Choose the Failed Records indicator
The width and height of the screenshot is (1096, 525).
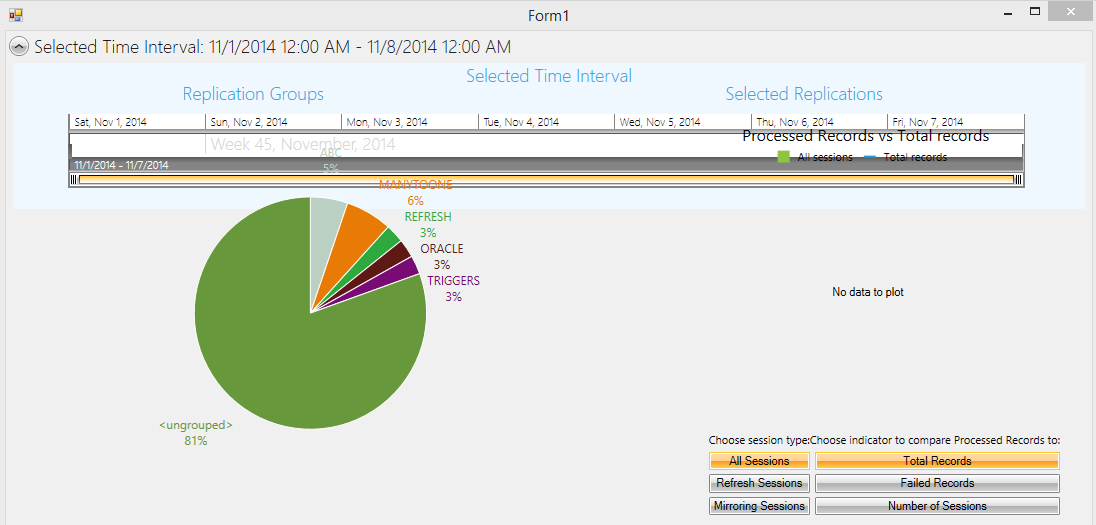(x=937, y=483)
